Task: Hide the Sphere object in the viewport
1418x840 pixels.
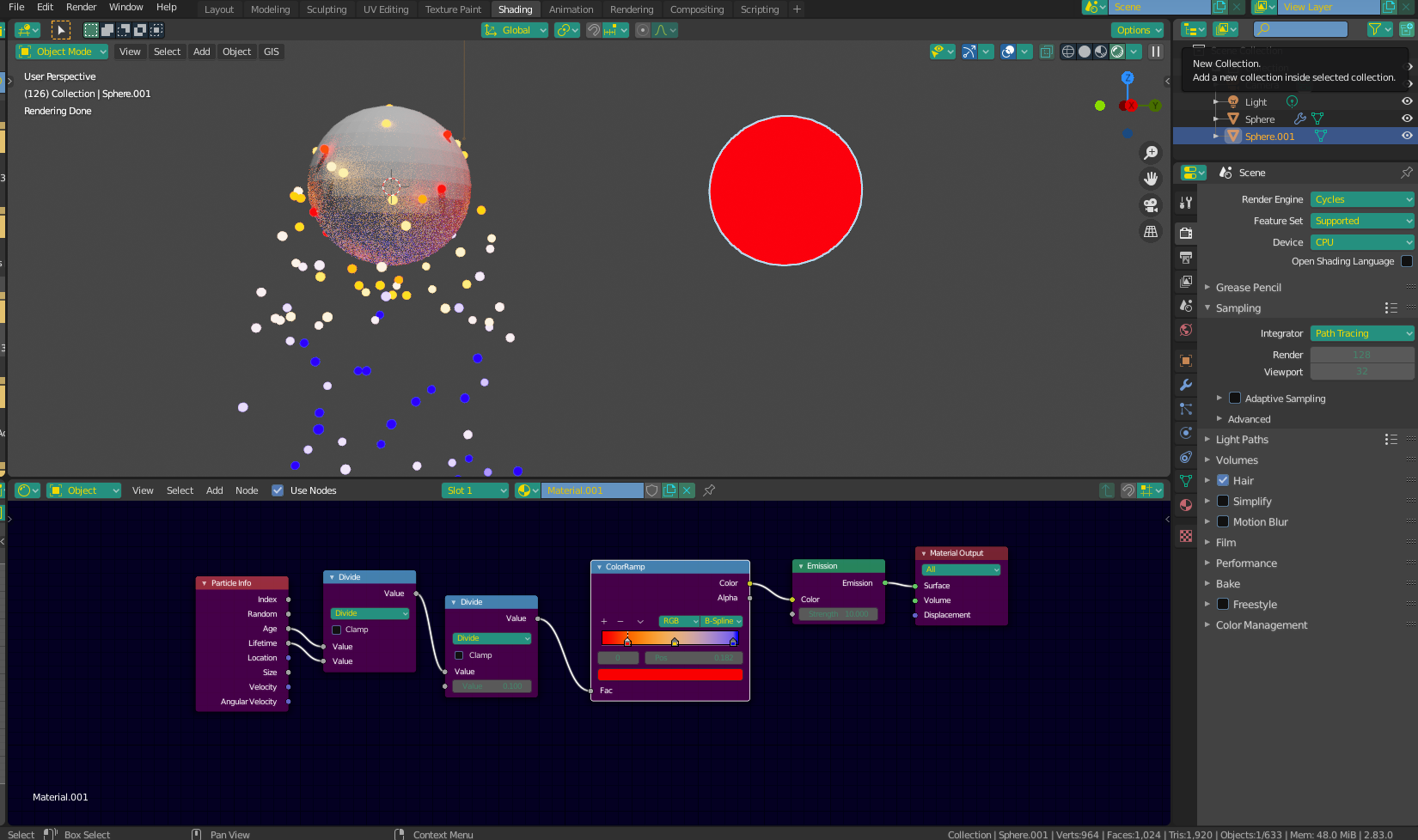Action: pos(1407,119)
